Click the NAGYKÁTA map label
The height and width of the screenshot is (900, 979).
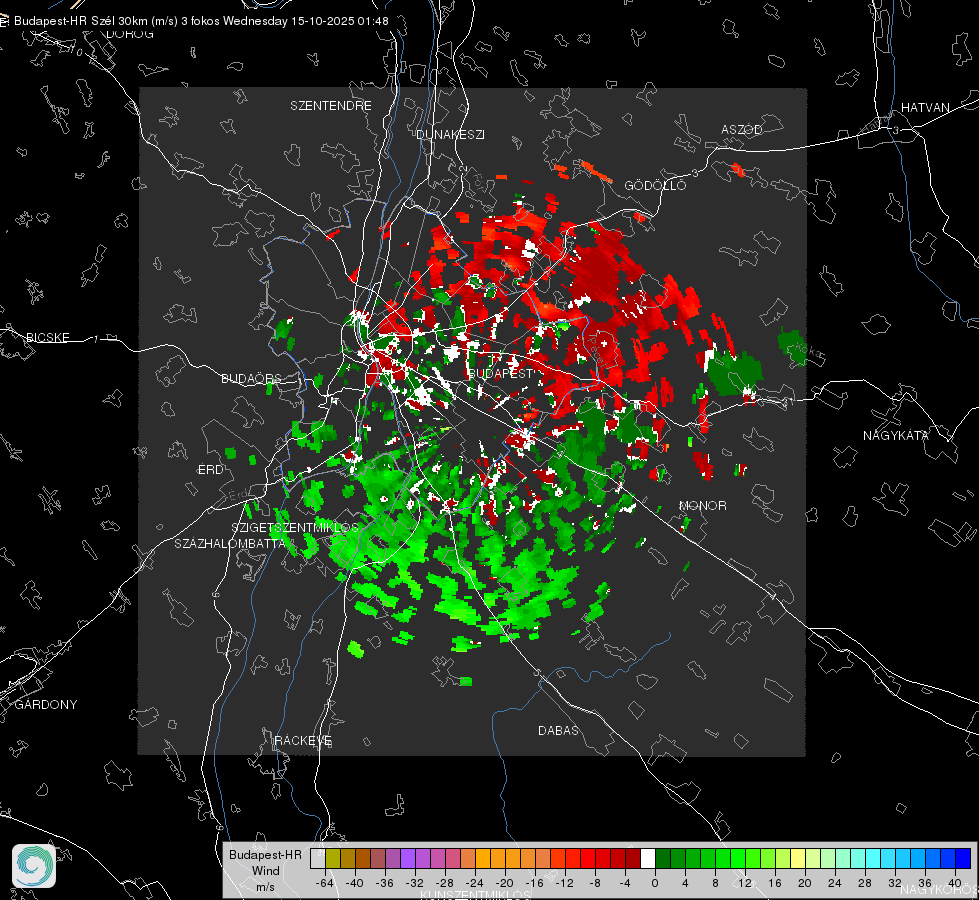point(896,435)
